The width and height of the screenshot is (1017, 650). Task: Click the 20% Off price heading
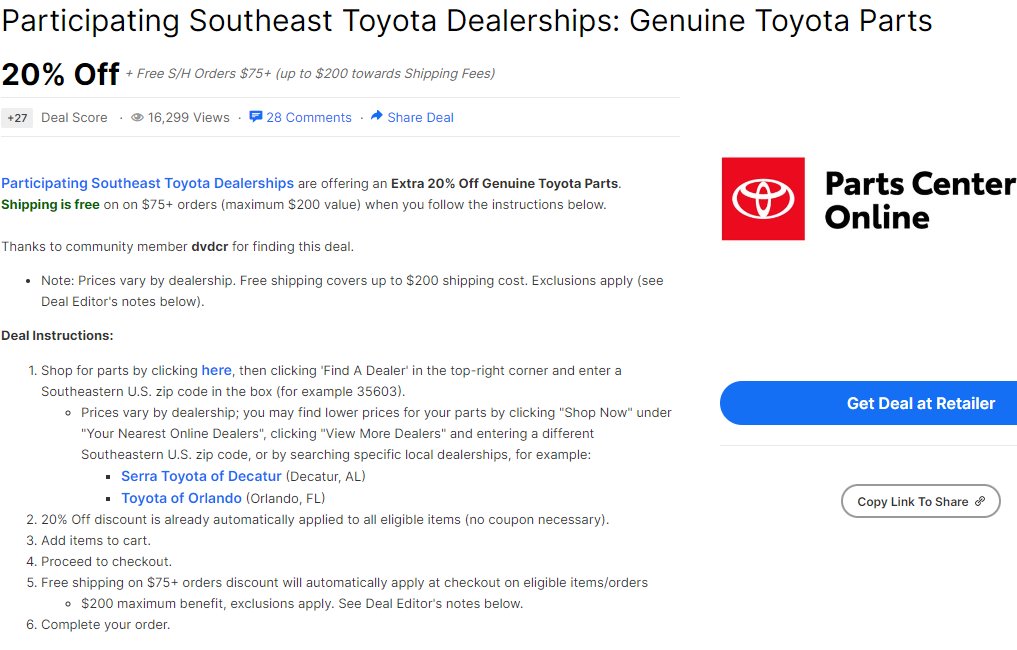60,74
